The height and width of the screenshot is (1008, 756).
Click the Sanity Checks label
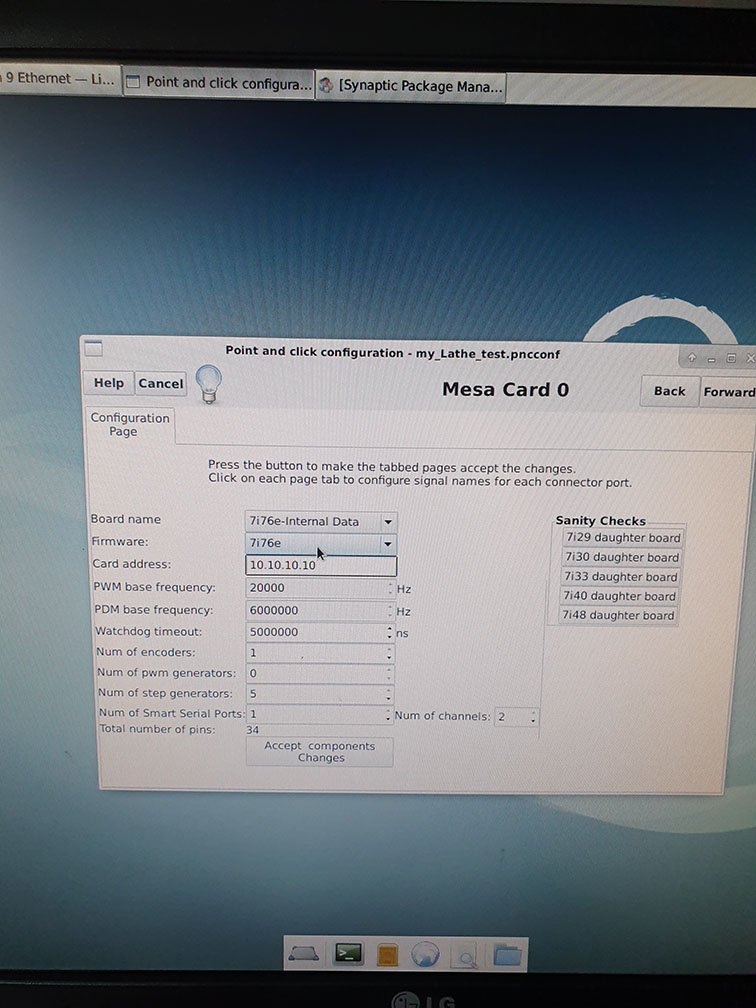(600, 521)
